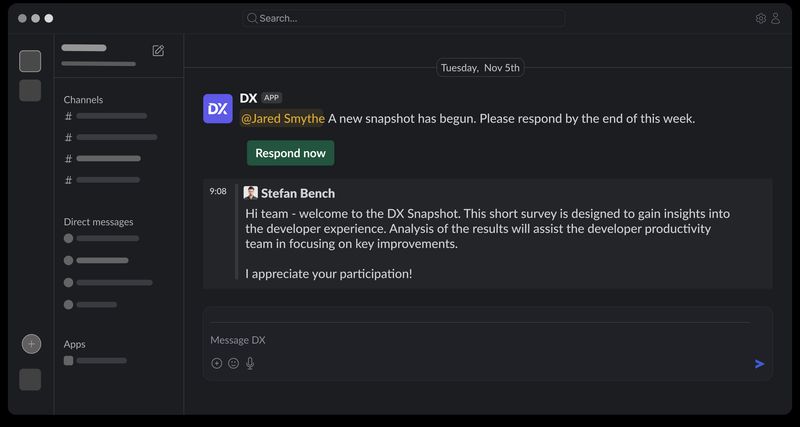Screen dimensions: 800x427
Task: Click the microphone voice clip icon
Action: 250,364
